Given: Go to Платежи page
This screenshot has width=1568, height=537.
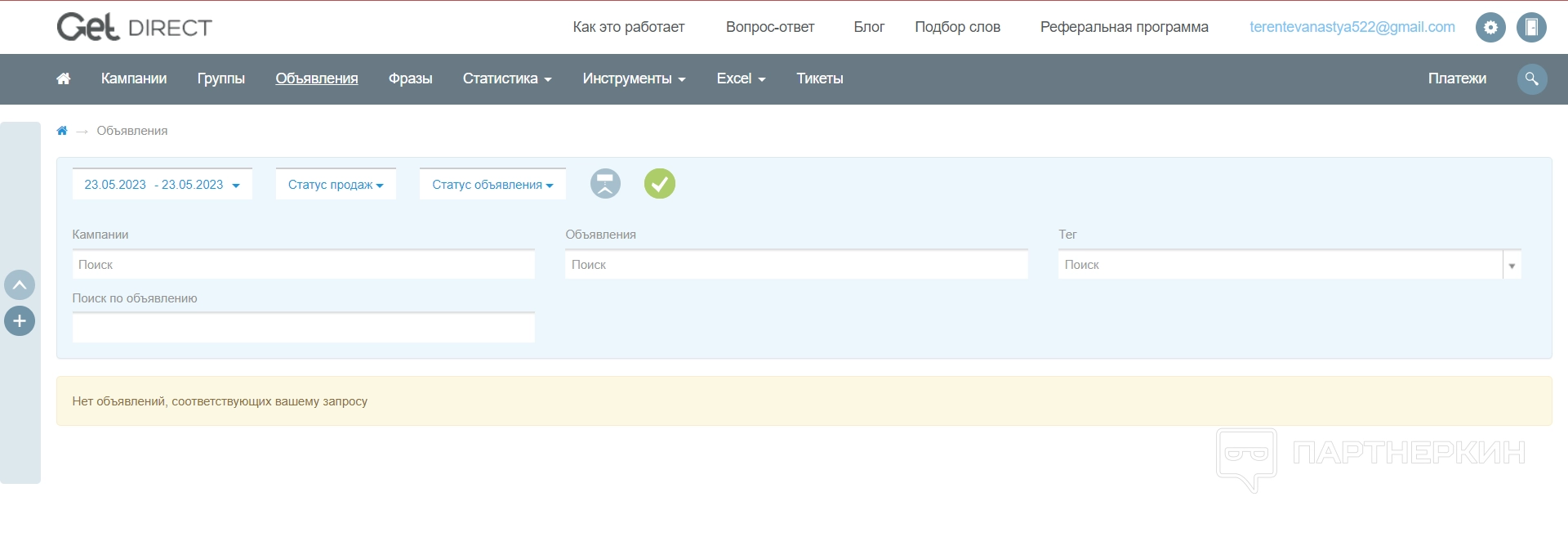Looking at the screenshot, I should tap(1457, 78).
